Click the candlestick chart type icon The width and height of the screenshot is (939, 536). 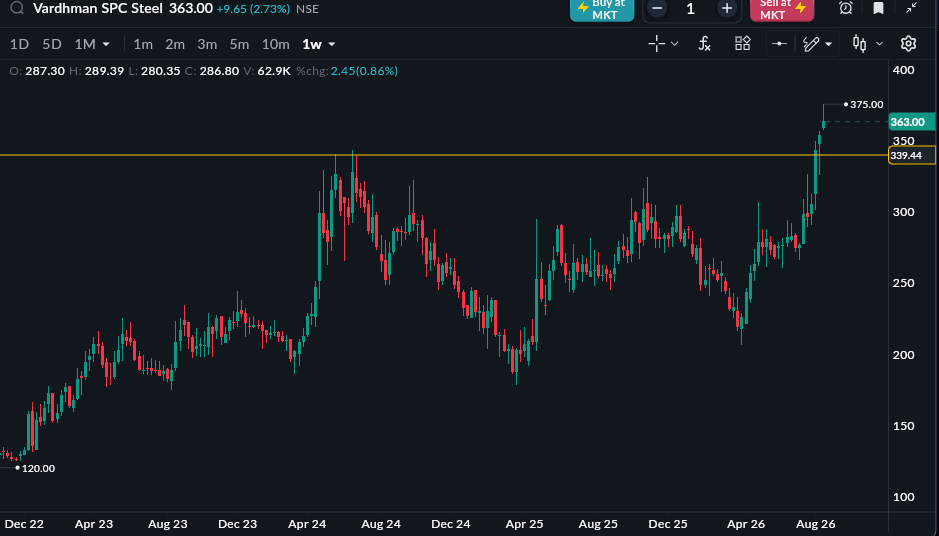coord(859,44)
